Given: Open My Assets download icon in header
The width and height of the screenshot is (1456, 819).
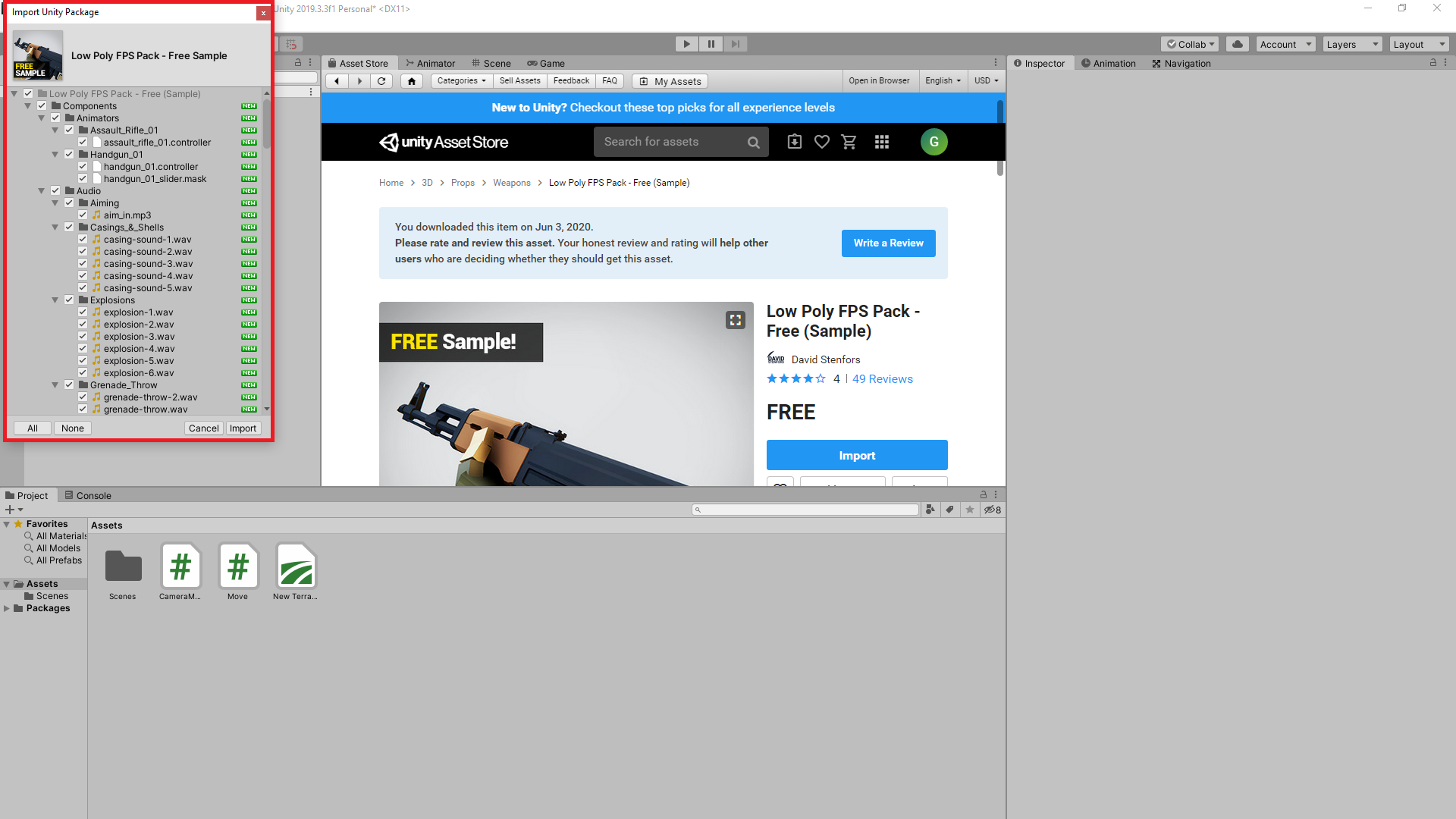Looking at the screenshot, I should pos(794,142).
